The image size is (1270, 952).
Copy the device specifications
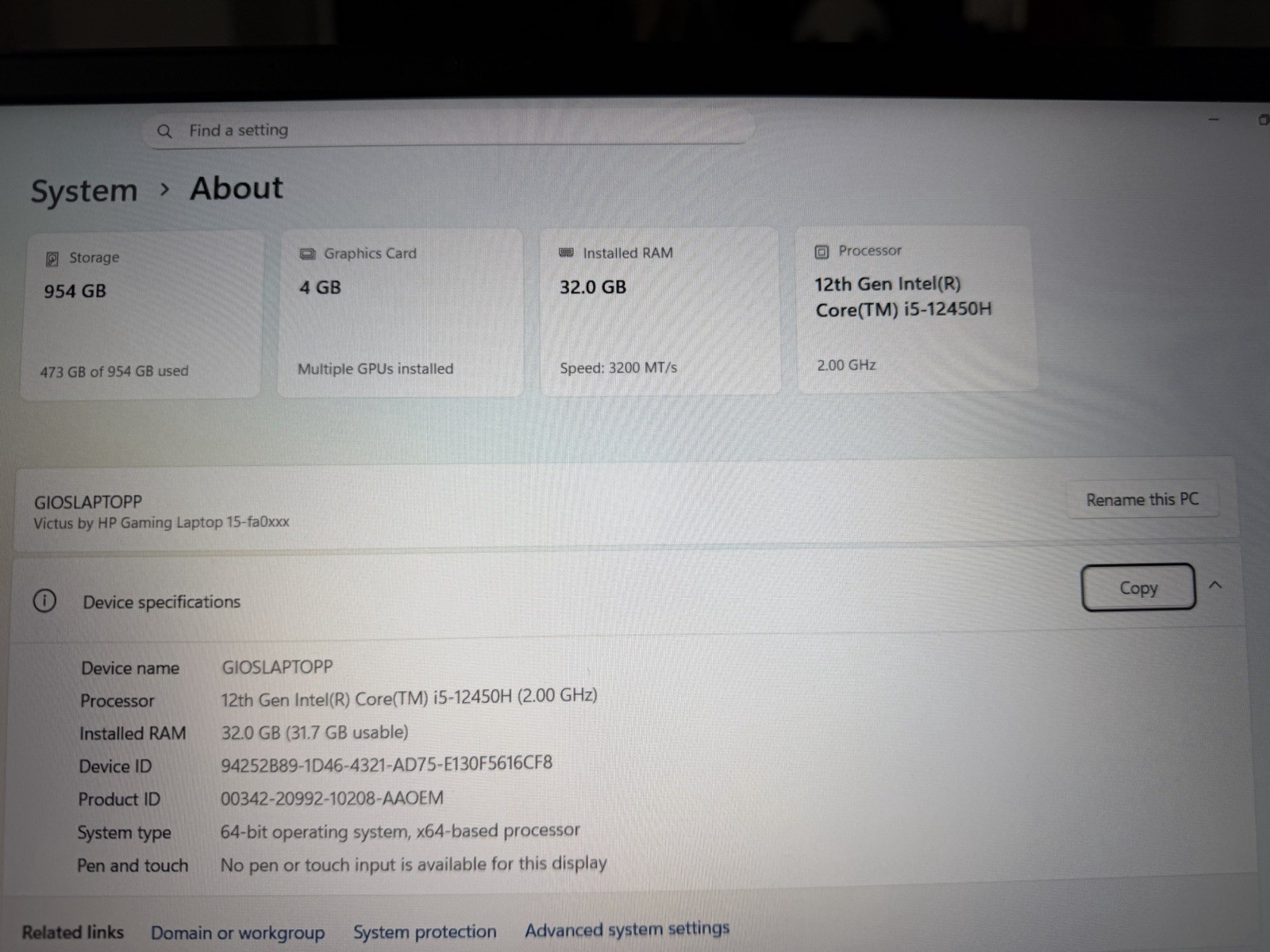click(1138, 587)
